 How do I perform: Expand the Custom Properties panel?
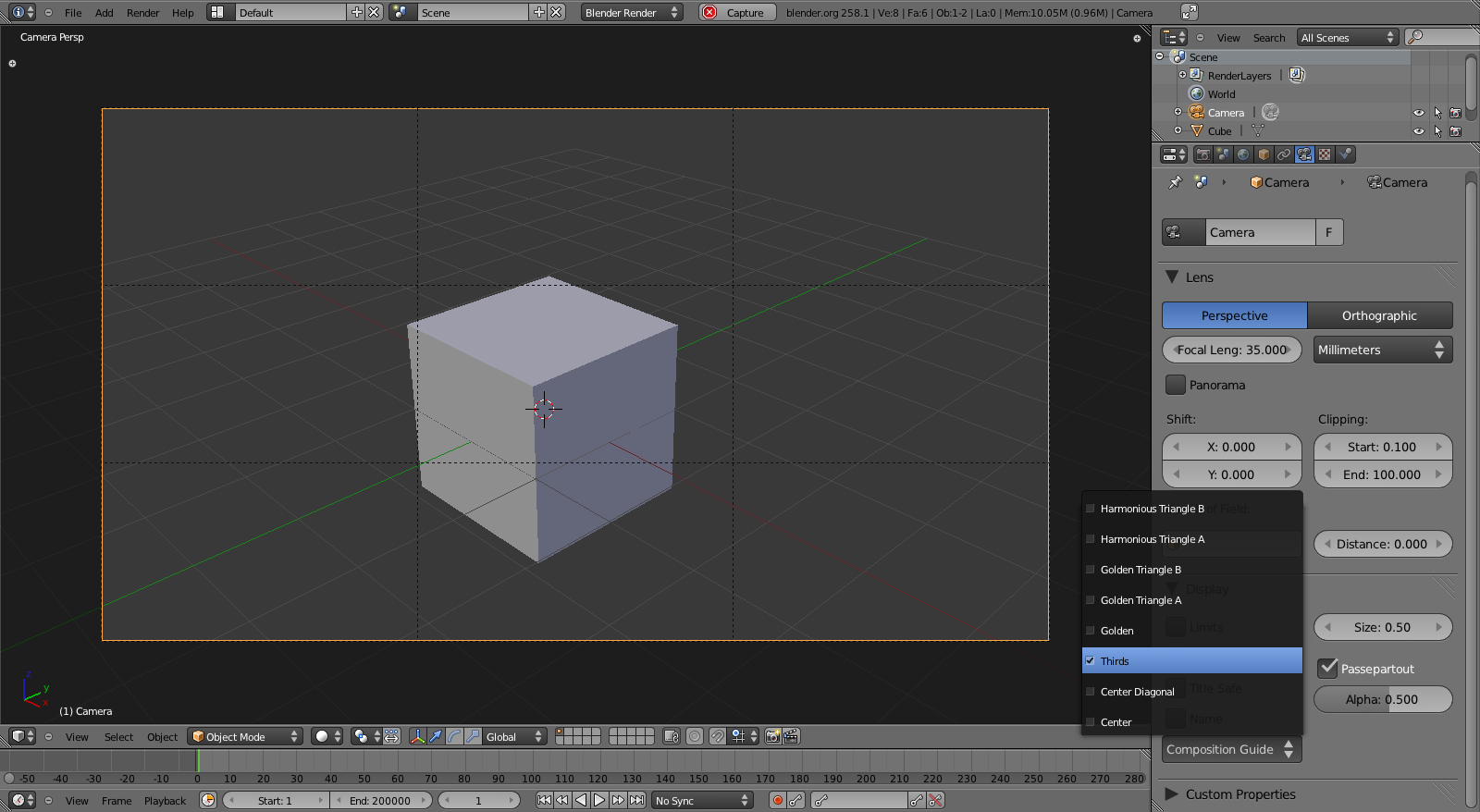[x=1172, y=794]
